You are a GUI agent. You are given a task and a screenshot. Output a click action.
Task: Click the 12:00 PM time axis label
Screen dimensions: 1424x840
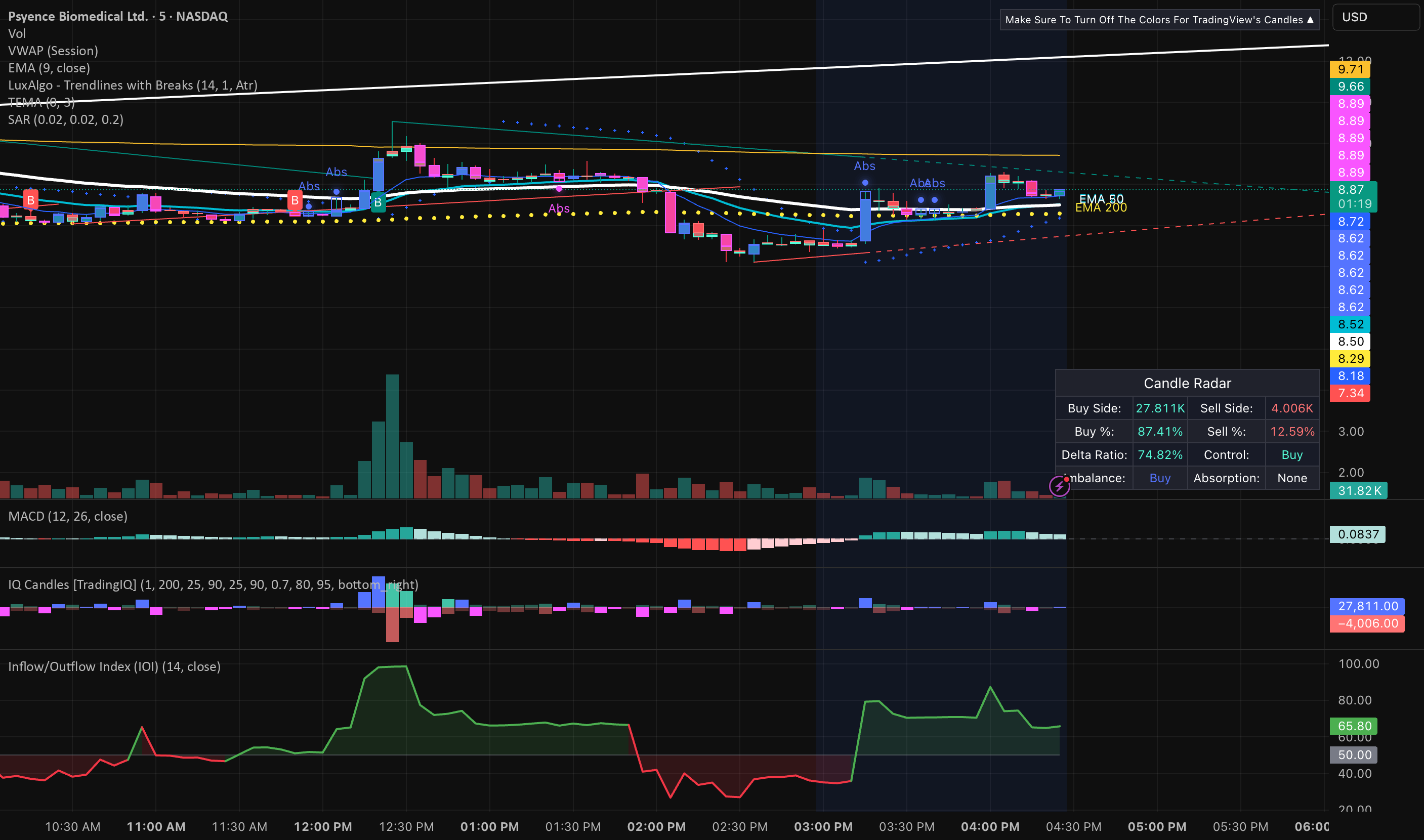323,826
